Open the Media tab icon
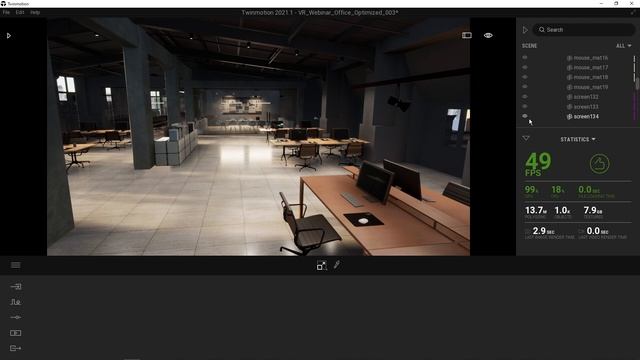Screen dimensions: 640x360 pyautogui.click(x=16, y=333)
